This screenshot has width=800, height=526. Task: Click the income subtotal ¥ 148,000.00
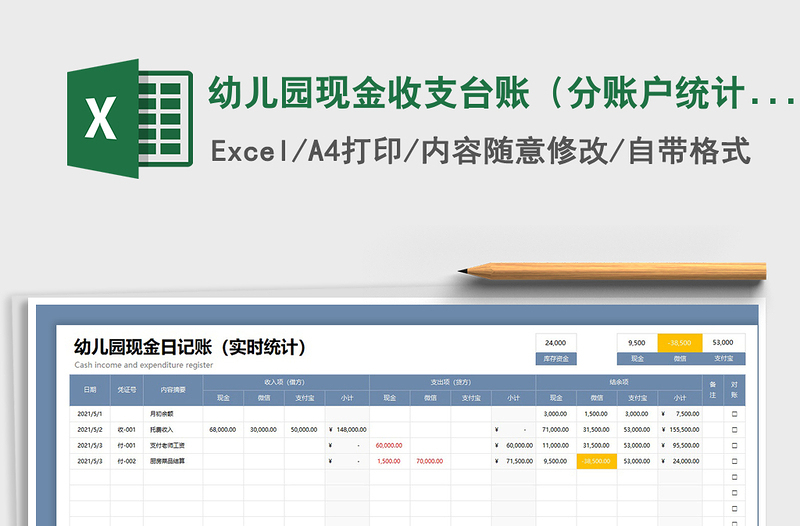coord(347,430)
